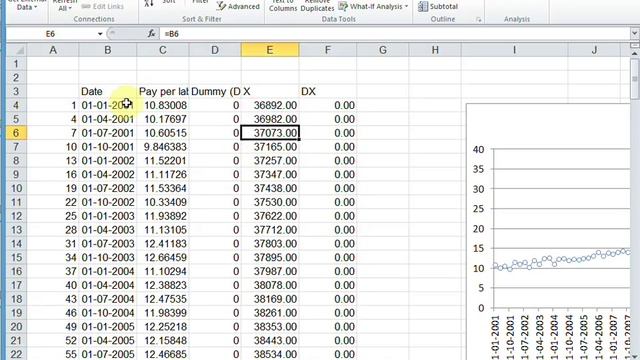Select row 3 header
The width and height of the screenshot is (640, 360).
point(16,91)
